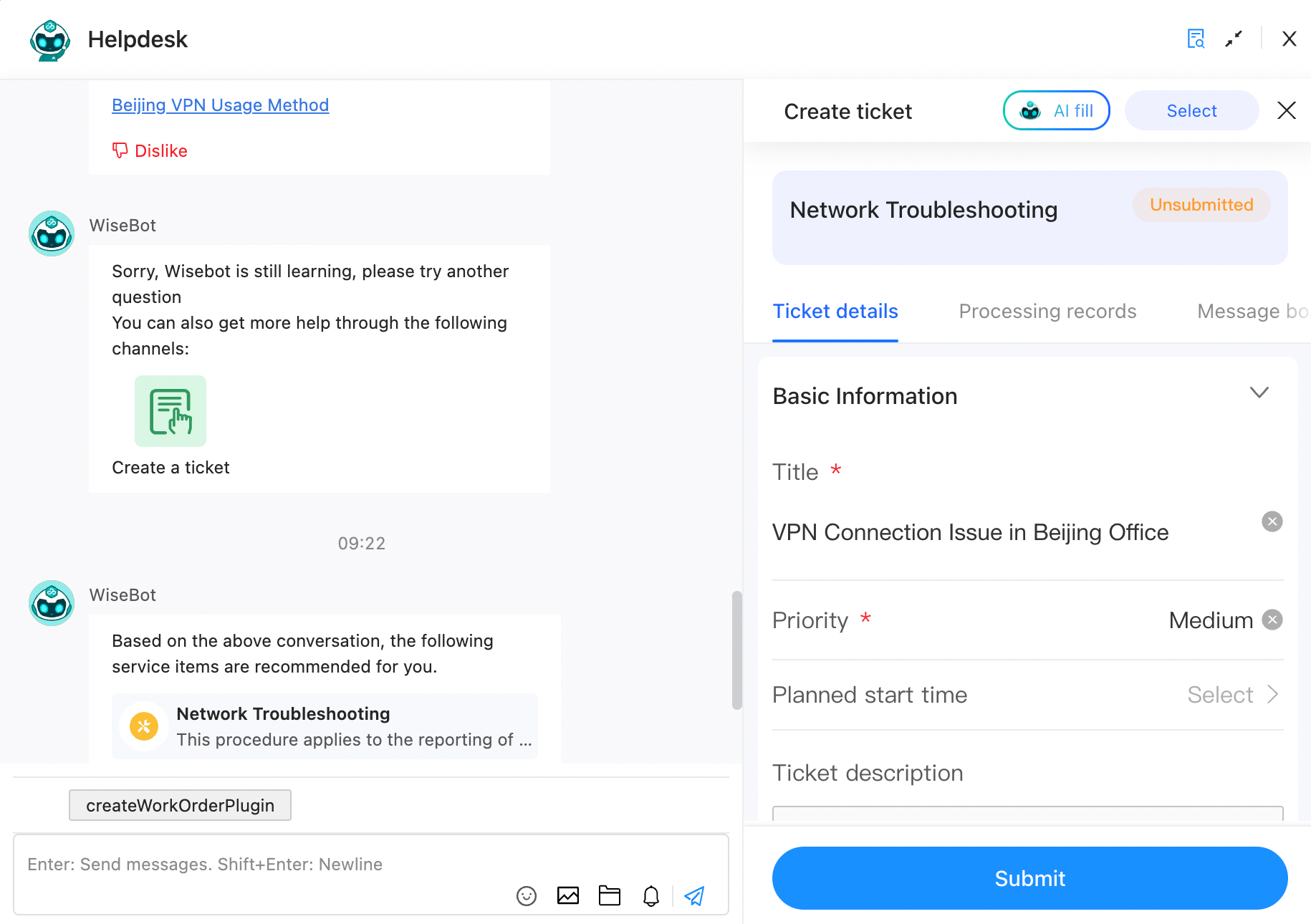Screen dimensions: 1311x924
Task: Clear the Medium priority value
Action: coord(1272,620)
